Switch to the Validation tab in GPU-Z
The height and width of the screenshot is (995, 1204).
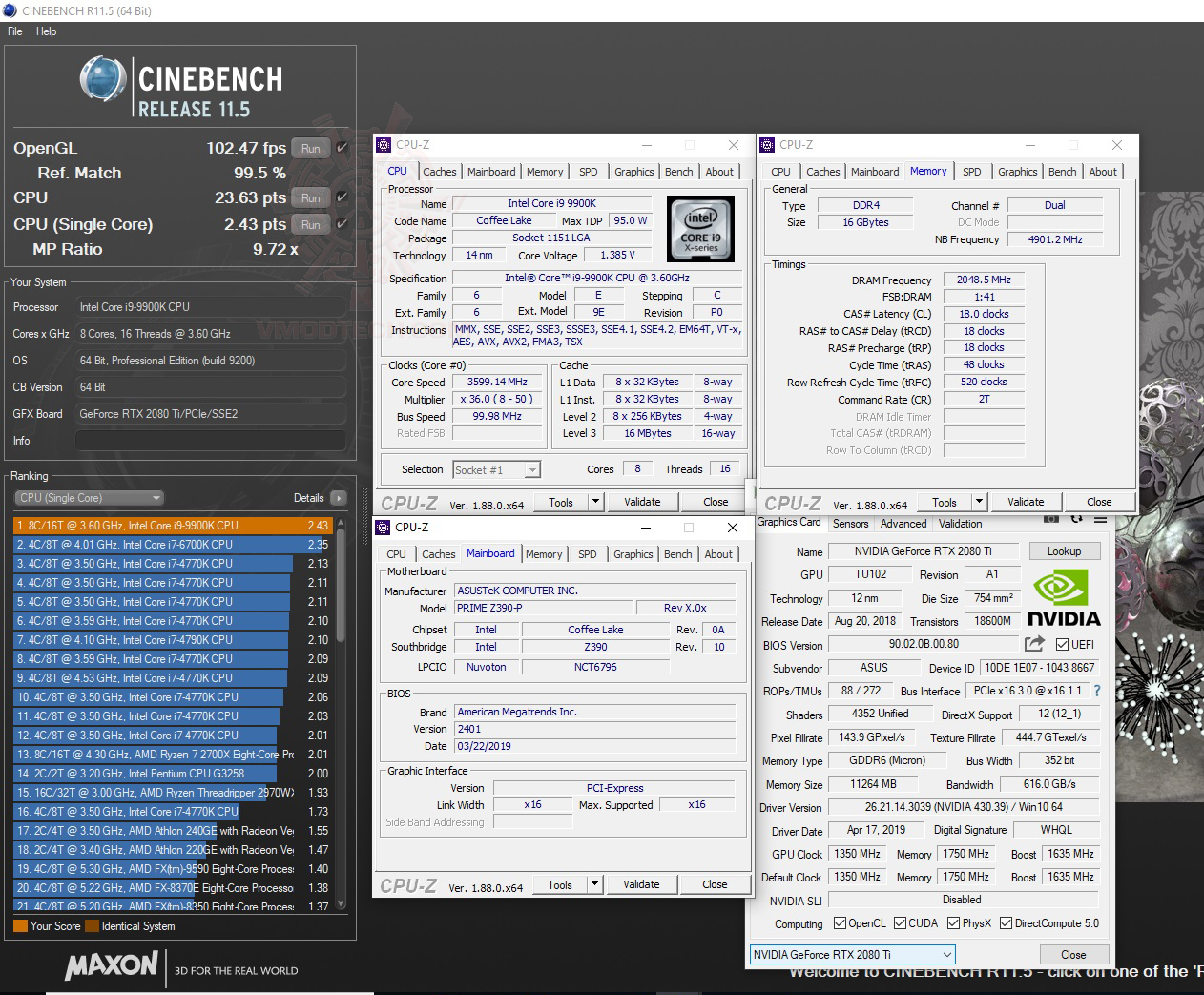(960, 524)
